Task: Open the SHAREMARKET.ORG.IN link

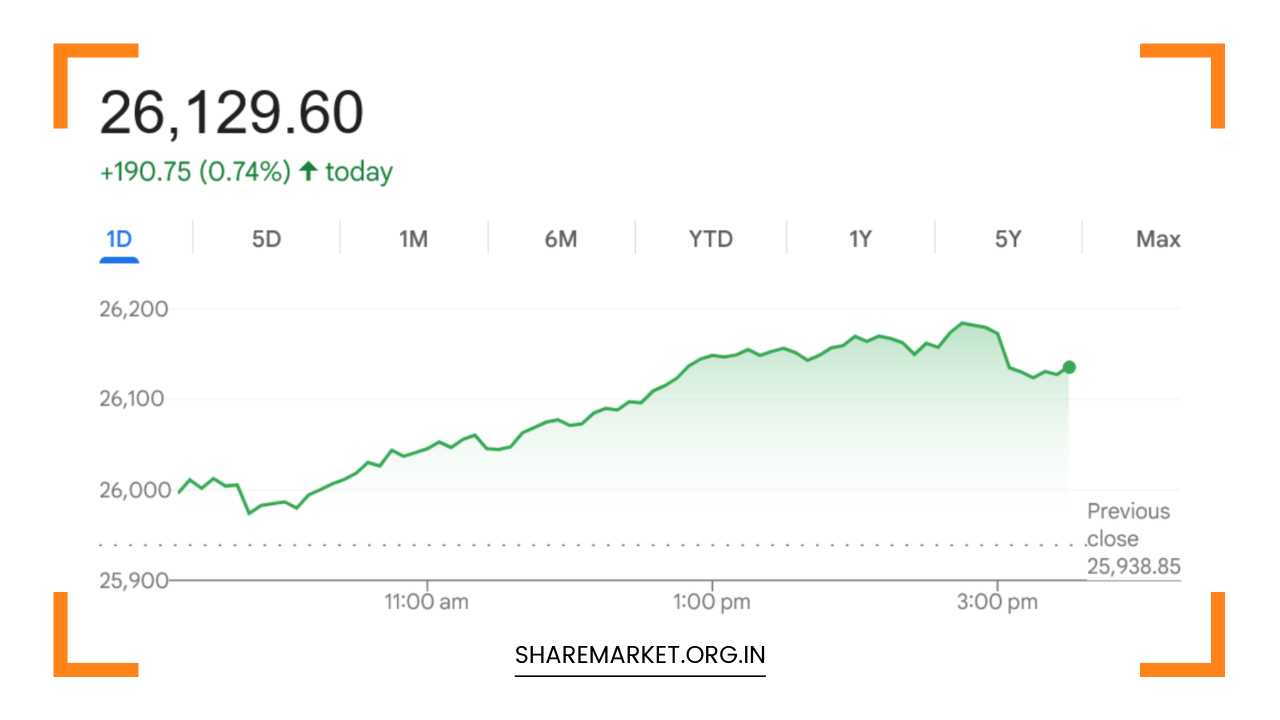Action: click(x=640, y=656)
